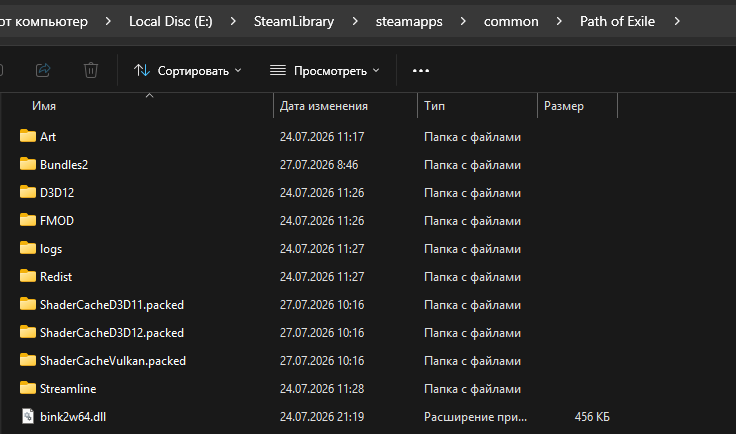Click the 'FMOD' folder name
736x434 pixels.
(x=57, y=221)
